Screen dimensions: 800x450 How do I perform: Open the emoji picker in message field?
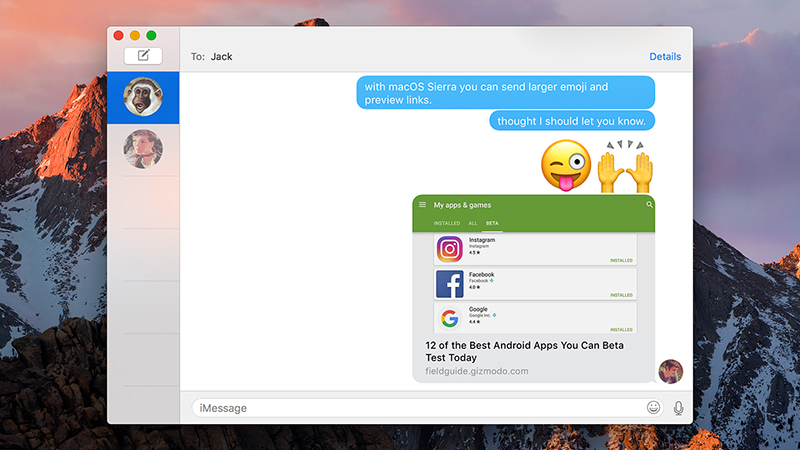653,407
